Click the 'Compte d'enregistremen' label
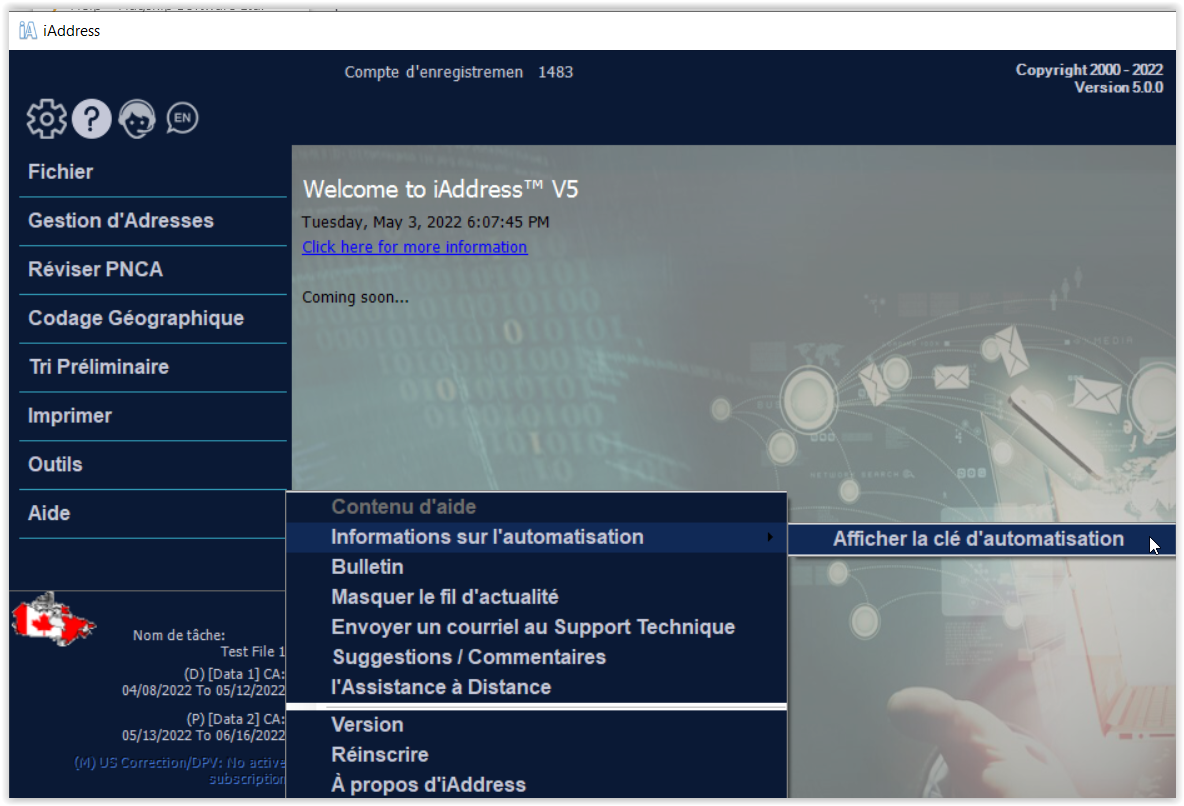The image size is (1184, 806). (433, 72)
